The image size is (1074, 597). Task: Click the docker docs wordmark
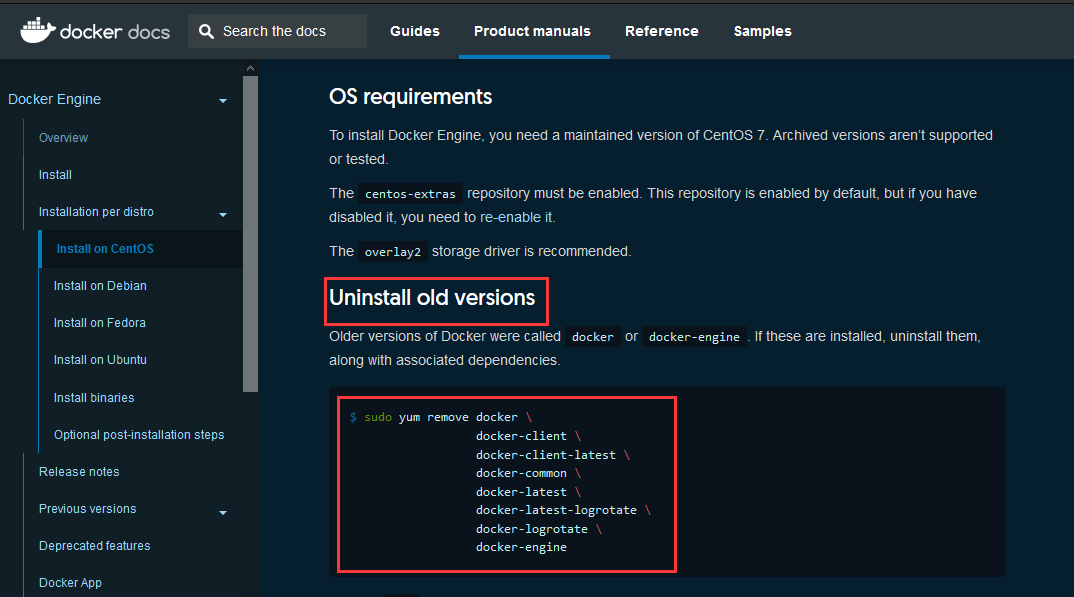click(114, 31)
